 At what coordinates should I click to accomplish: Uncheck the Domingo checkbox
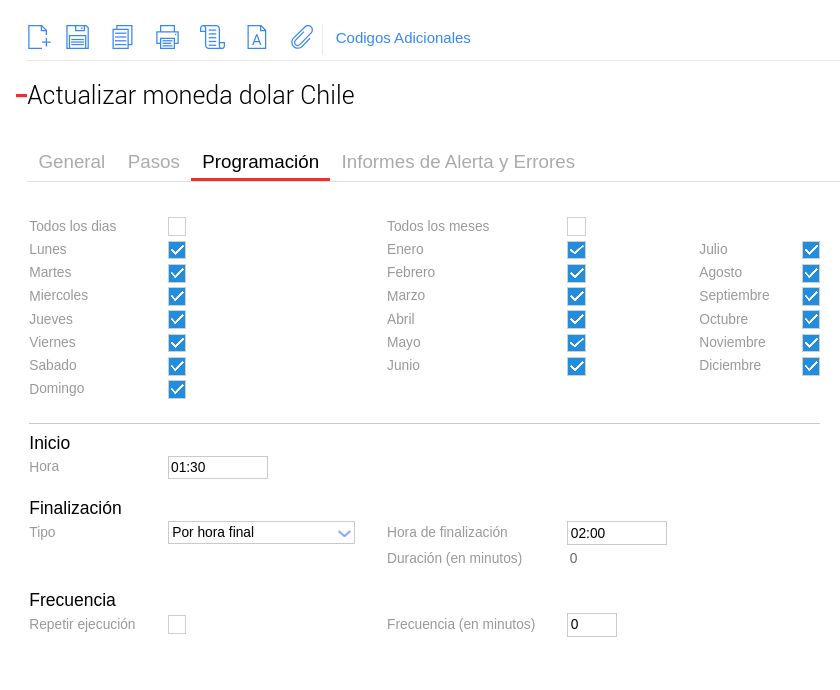(177, 389)
